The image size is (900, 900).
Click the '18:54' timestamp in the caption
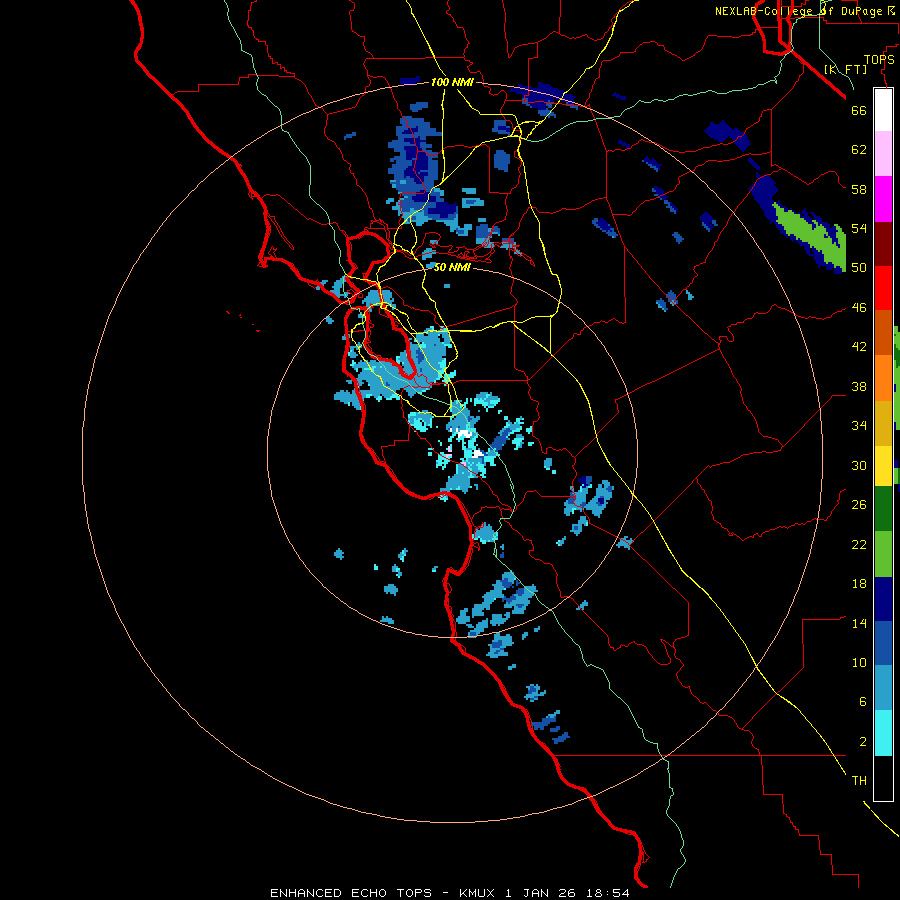click(x=607, y=893)
